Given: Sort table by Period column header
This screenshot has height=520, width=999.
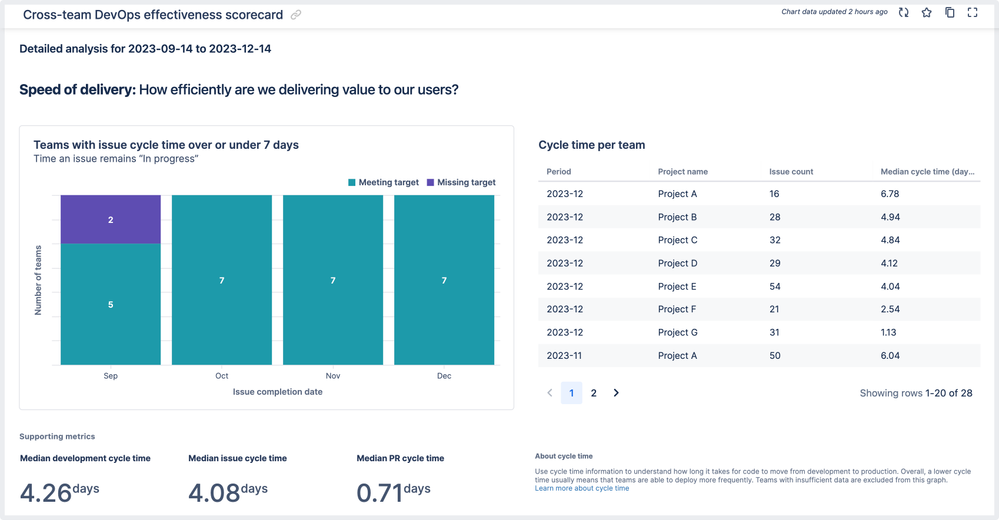Looking at the screenshot, I should pyautogui.click(x=559, y=171).
